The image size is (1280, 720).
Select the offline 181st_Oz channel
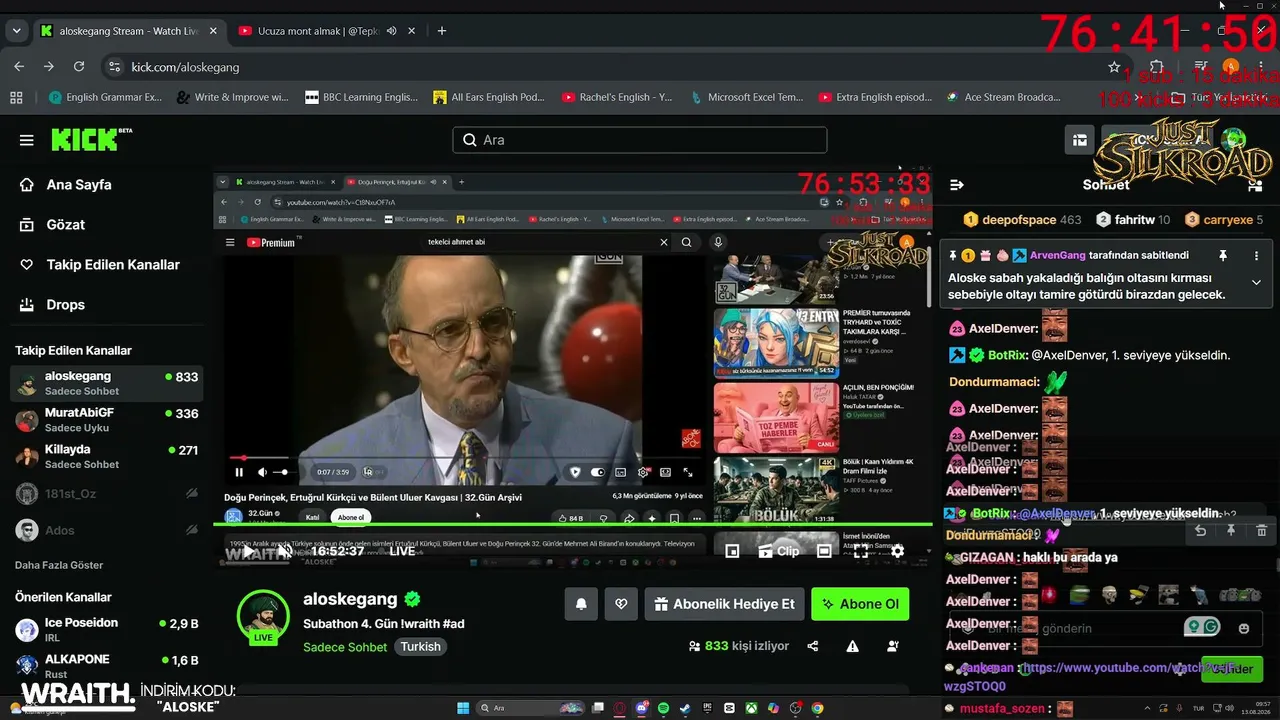(106, 493)
